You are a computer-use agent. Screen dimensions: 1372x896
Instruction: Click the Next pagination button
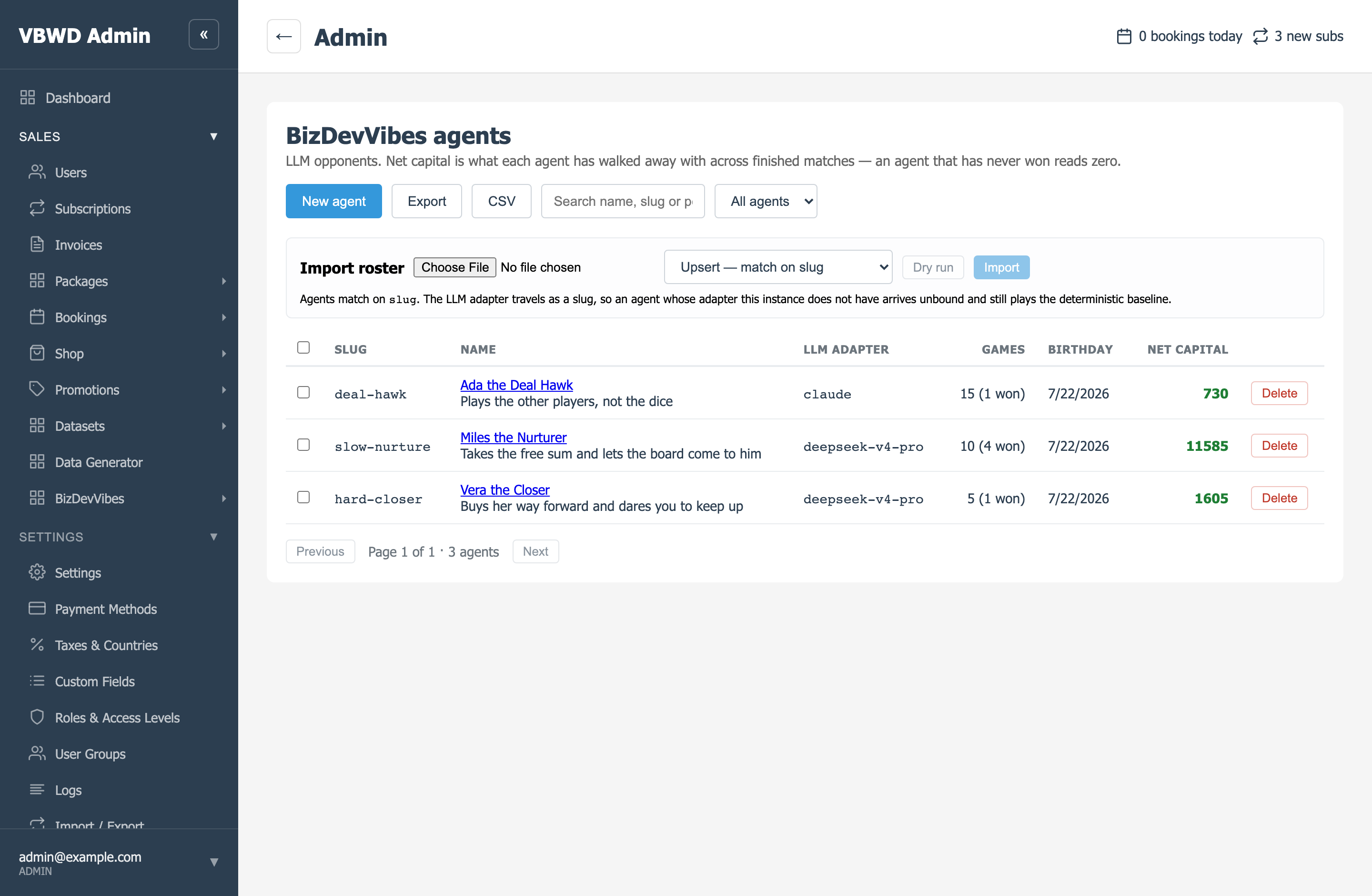(535, 552)
